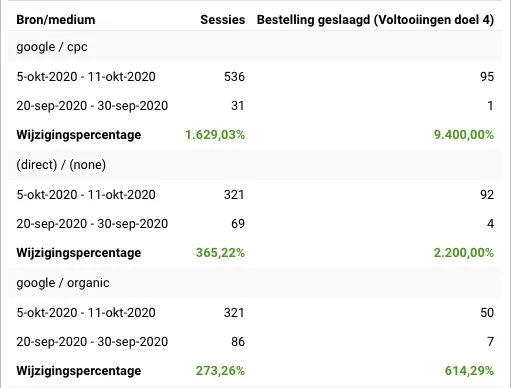Select the google / cpc source row
This screenshot has height=388, width=511.
(255, 47)
